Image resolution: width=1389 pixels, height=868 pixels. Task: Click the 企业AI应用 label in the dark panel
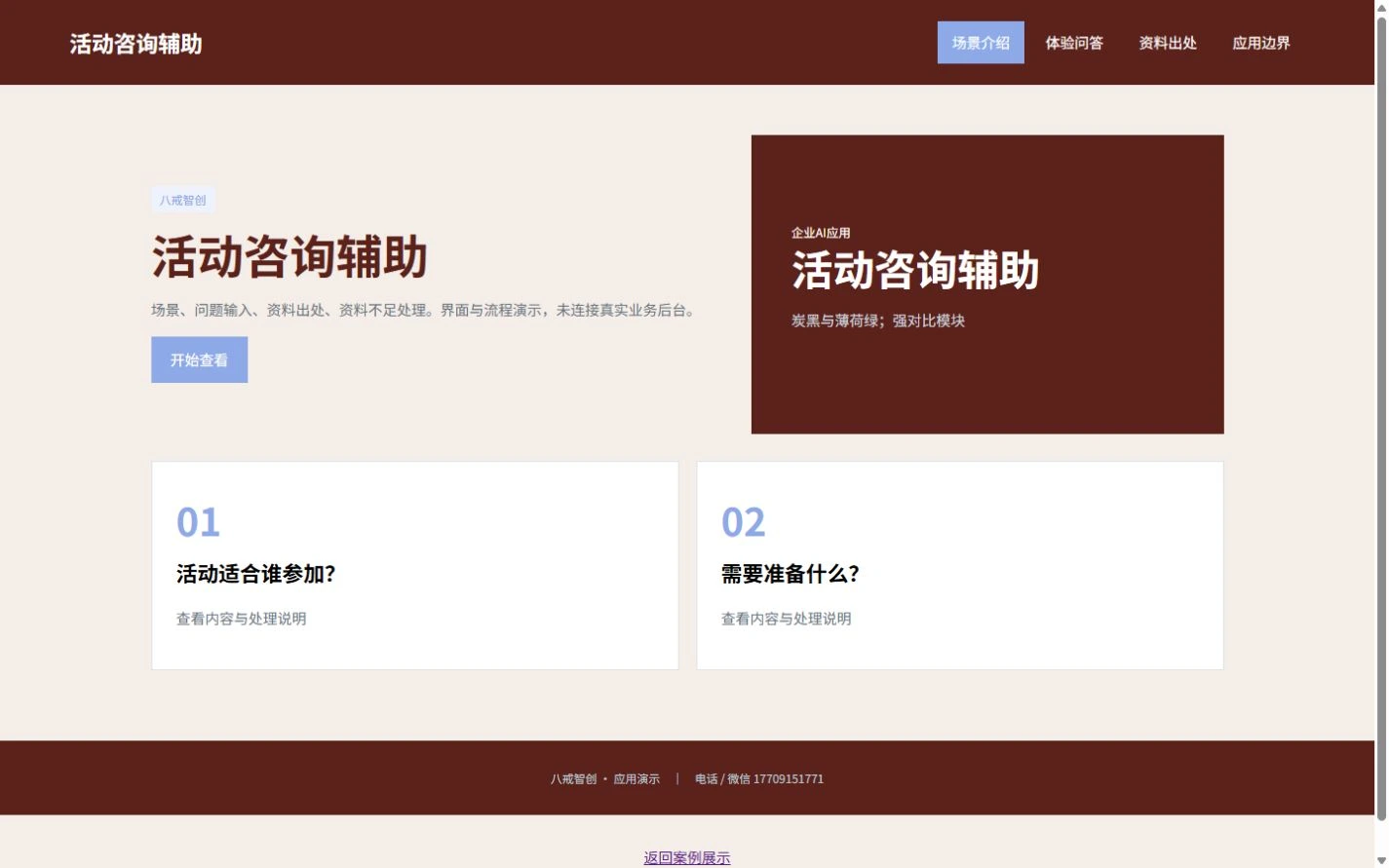click(821, 233)
